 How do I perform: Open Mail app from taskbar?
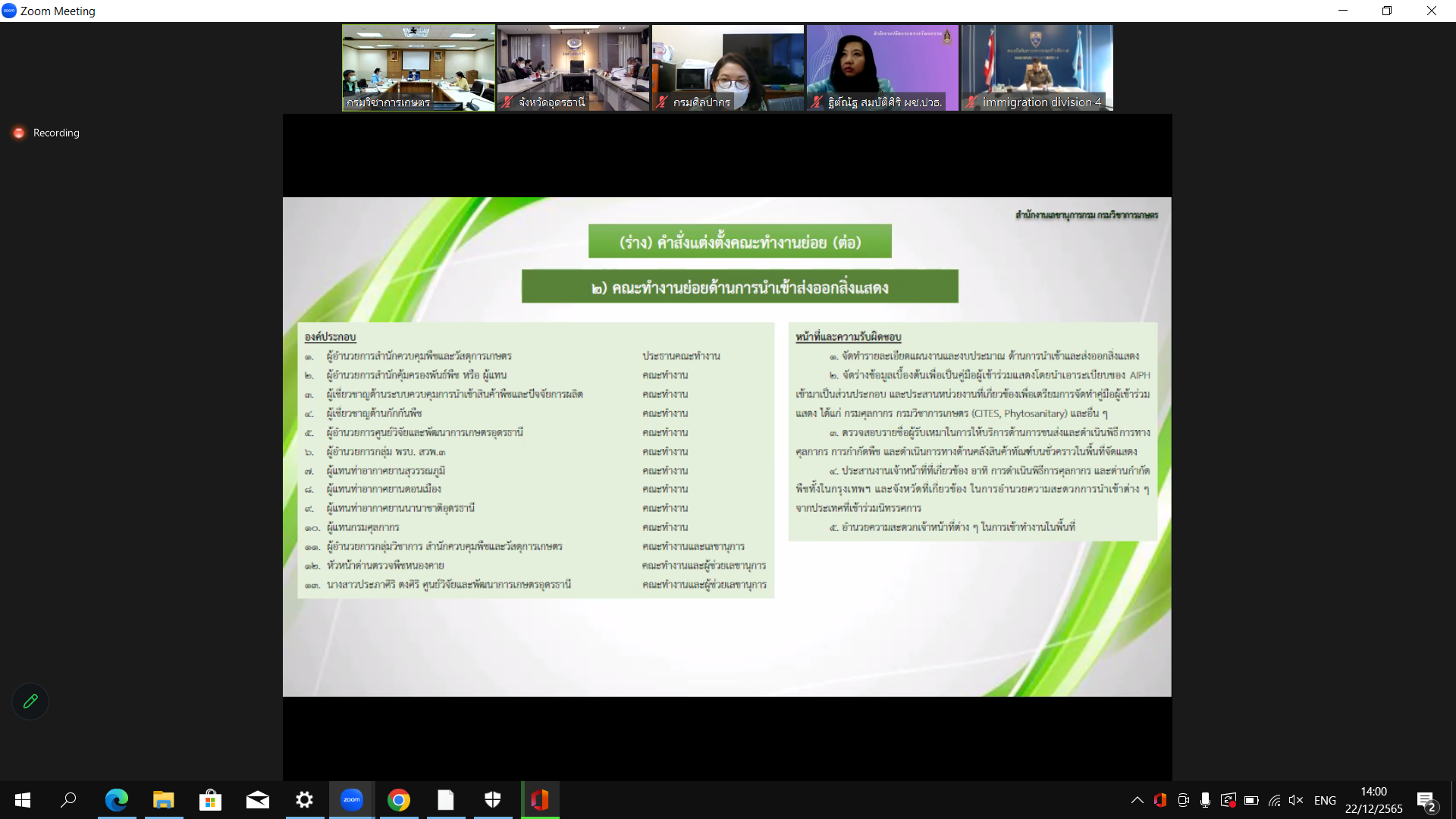(258, 800)
